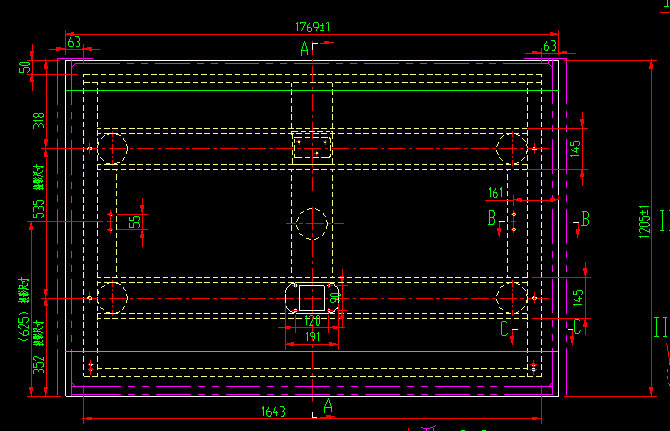Select the 161 dimension text

click(495, 192)
